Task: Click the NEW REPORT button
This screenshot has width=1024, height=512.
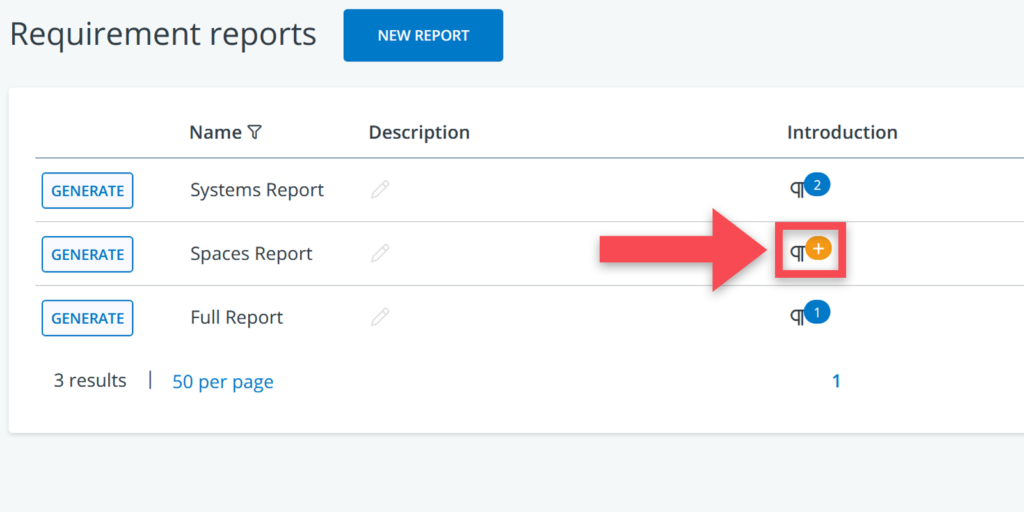Action: (423, 36)
